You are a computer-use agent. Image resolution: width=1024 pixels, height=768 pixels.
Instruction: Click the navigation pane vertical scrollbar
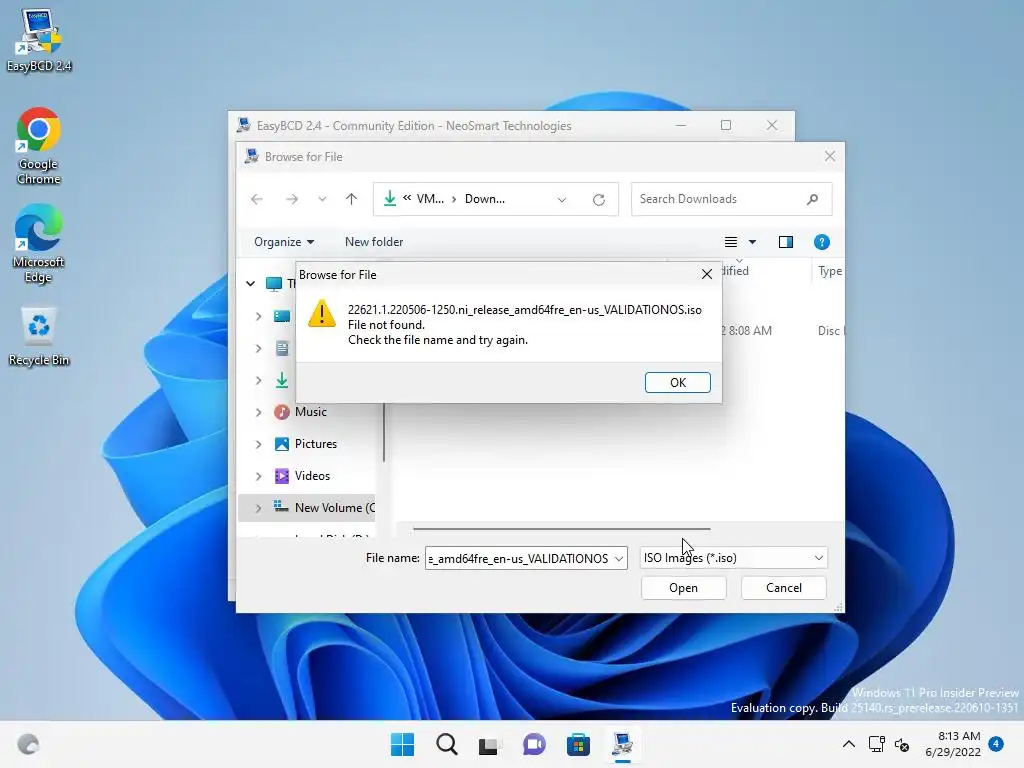coord(383,431)
